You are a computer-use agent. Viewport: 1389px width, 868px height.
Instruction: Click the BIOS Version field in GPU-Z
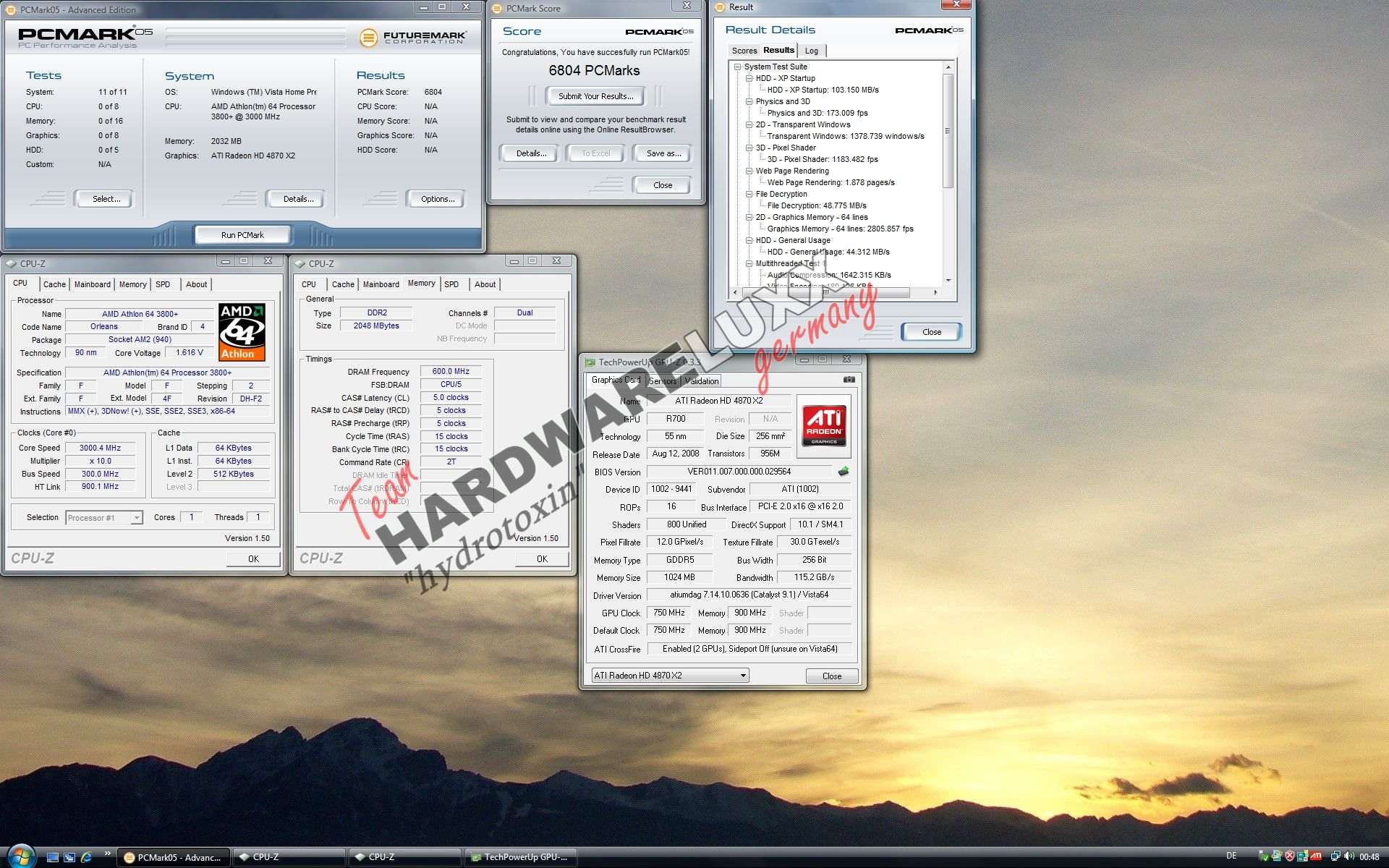739,472
